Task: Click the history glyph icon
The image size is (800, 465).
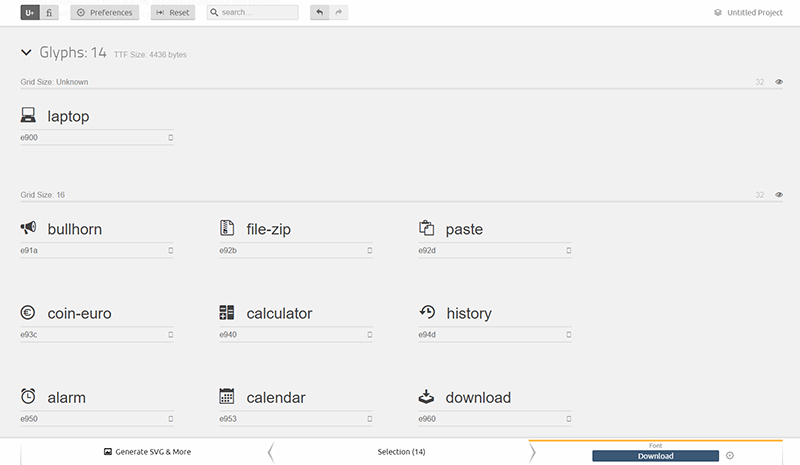Action: pyautogui.click(x=427, y=312)
